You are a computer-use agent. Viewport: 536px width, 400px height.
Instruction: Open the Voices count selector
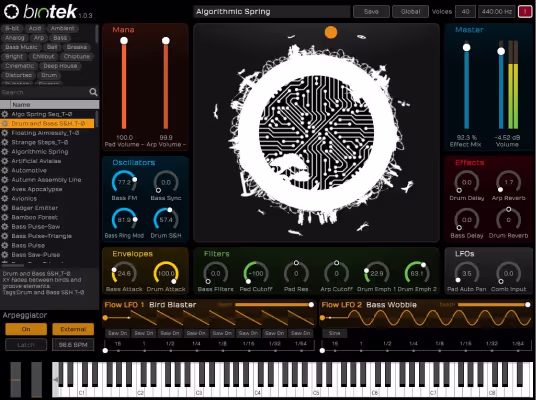click(465, 12)
